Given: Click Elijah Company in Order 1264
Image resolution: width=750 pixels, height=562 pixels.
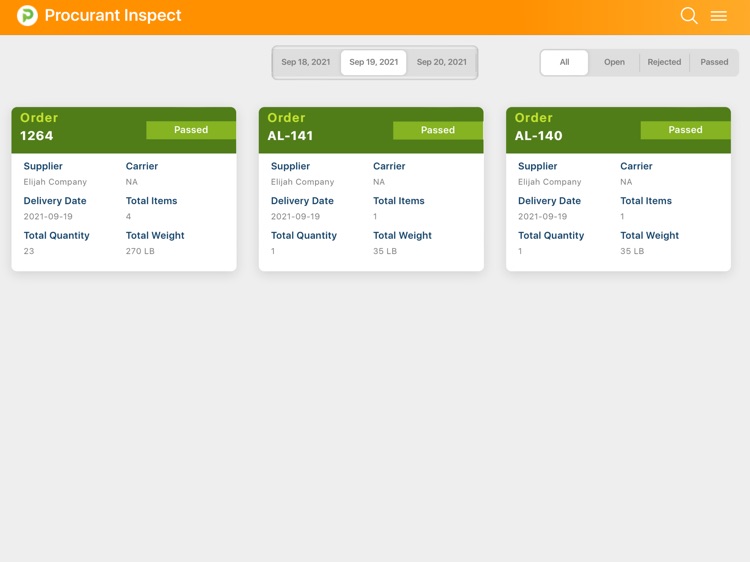Looking at the screenshot, I should [x=55, y=182].
